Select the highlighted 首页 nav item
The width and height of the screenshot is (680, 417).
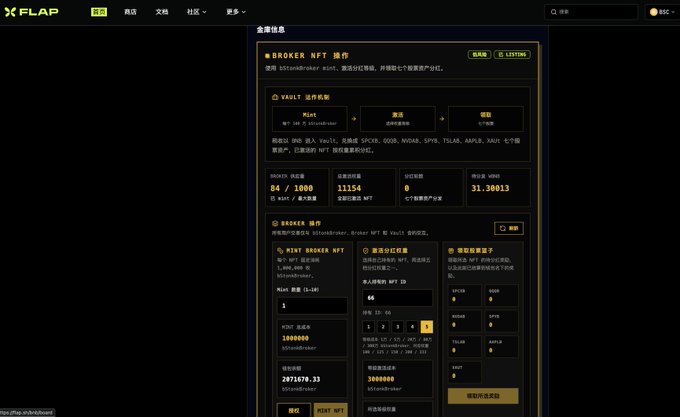pyautogui.click(x=99, y=12)
